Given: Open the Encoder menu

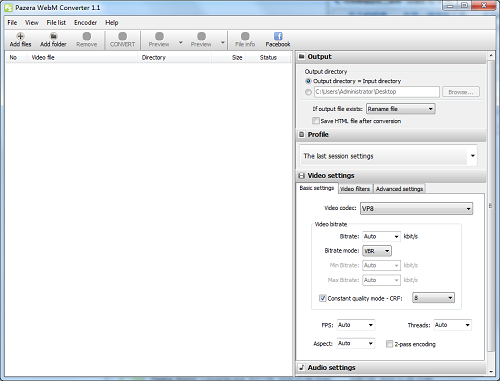Looking at the screenshot, I should pyautogui.click(x=85, y=23).
